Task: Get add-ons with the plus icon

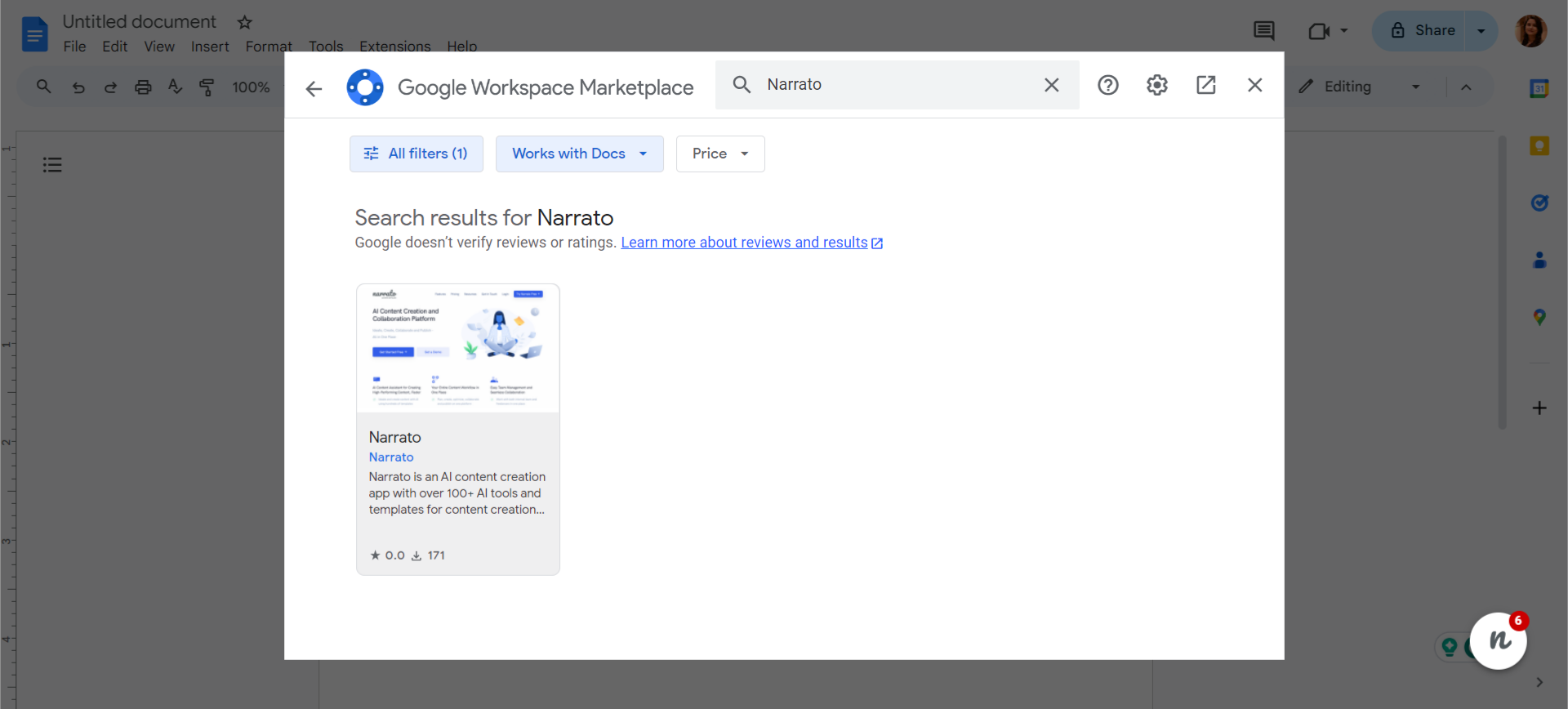Action: 1539,408
